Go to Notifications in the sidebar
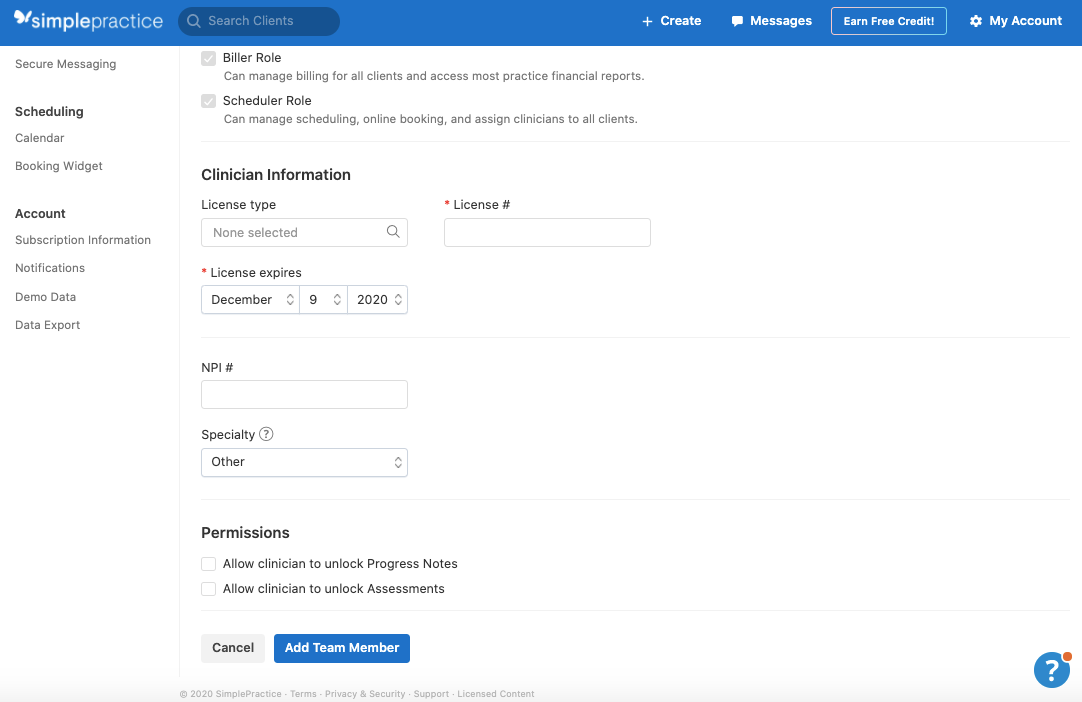The width and height of the screenshot is (1082, 702). pos(49,268)
